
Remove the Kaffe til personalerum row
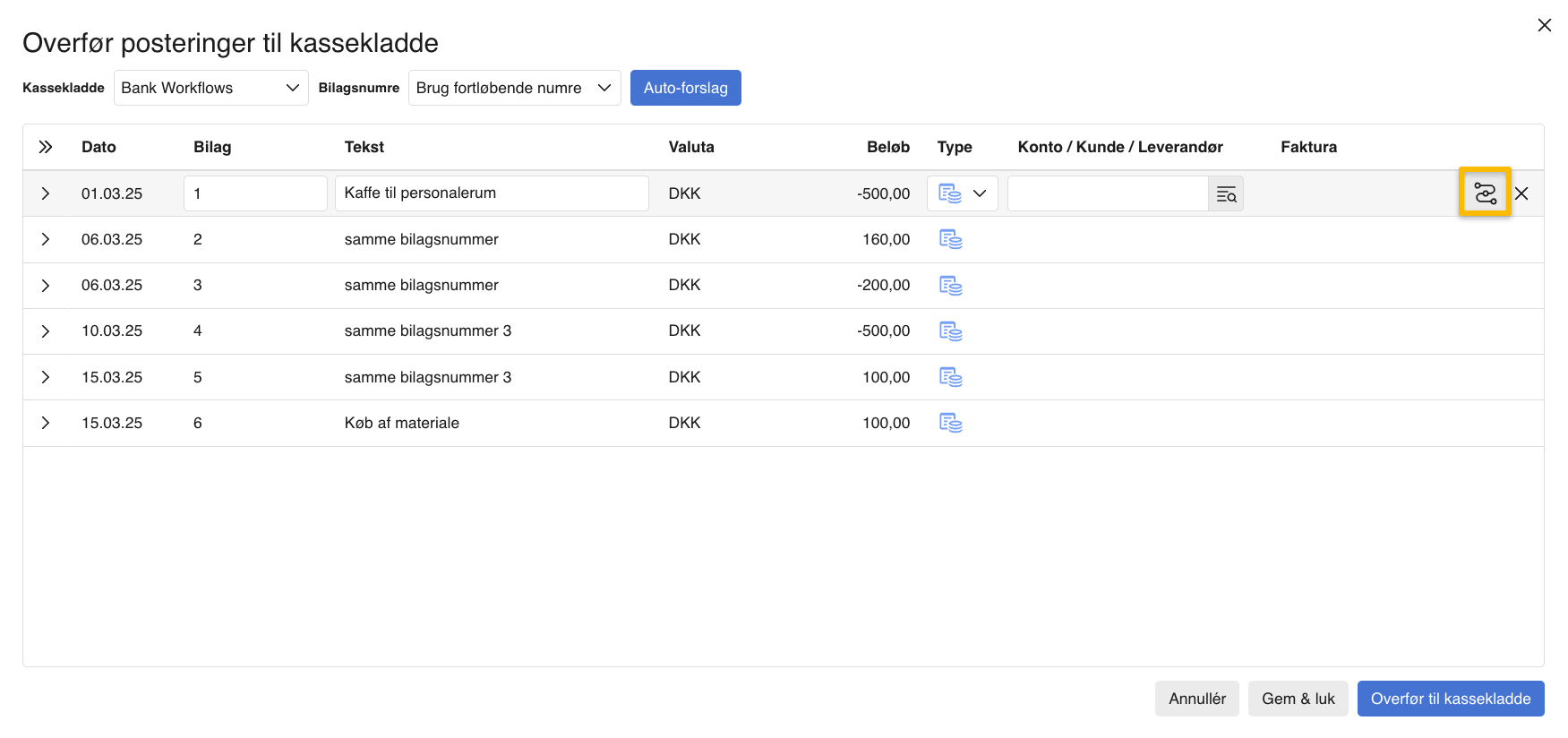1521,193
